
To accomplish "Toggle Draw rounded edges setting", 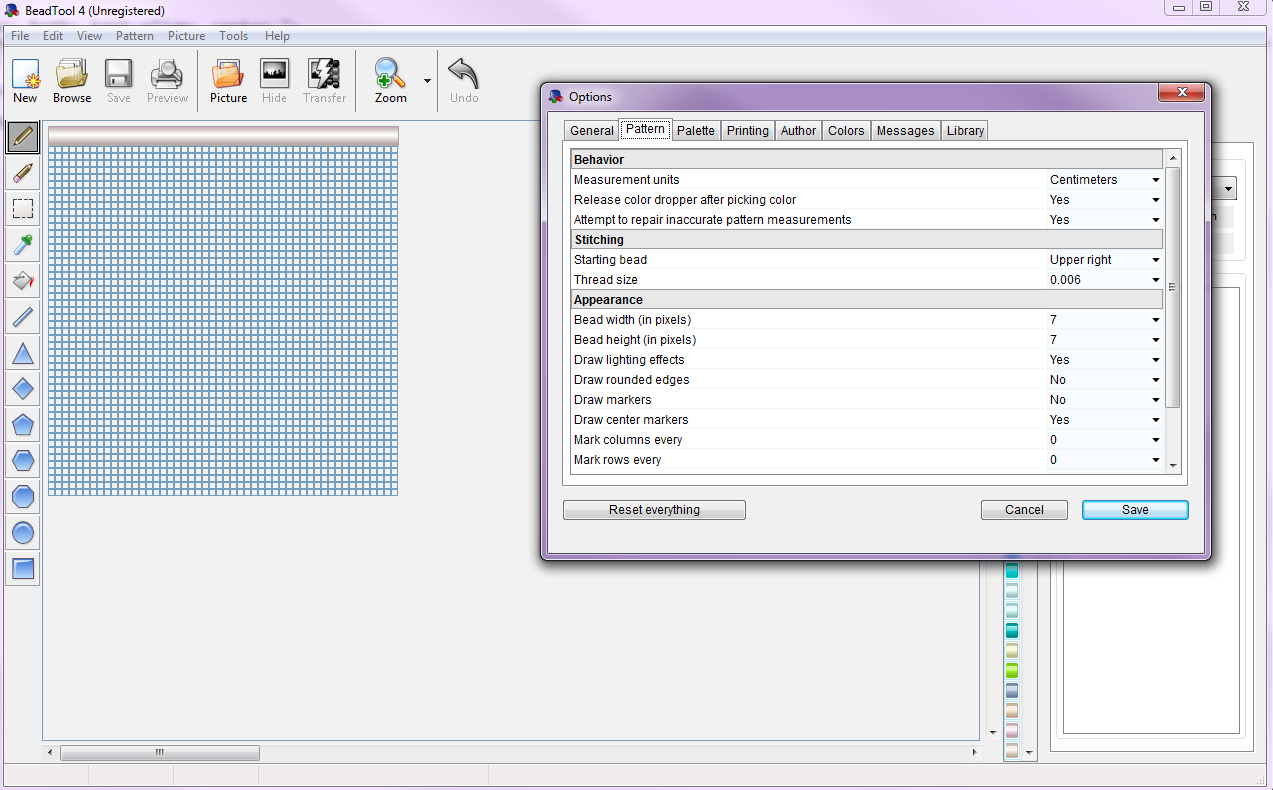I will [1155, 380].
